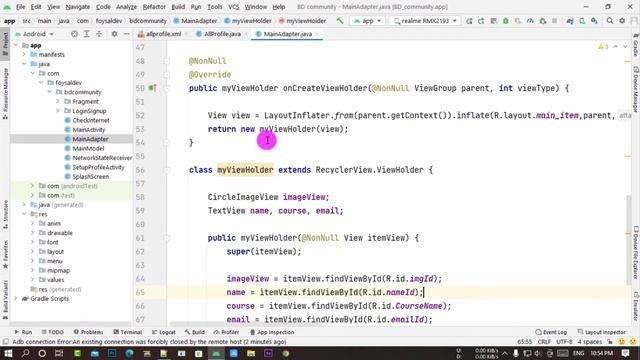Viewport: 640px width, 360px height.
Task: Toggle the Structure tool window button
Action: [5, 215]
